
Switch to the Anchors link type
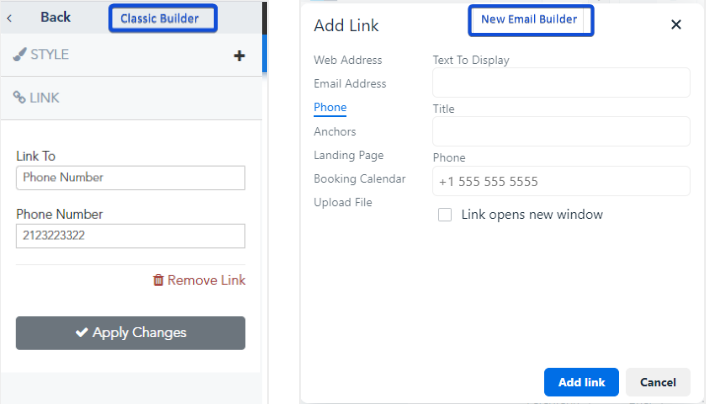(334, 132)
